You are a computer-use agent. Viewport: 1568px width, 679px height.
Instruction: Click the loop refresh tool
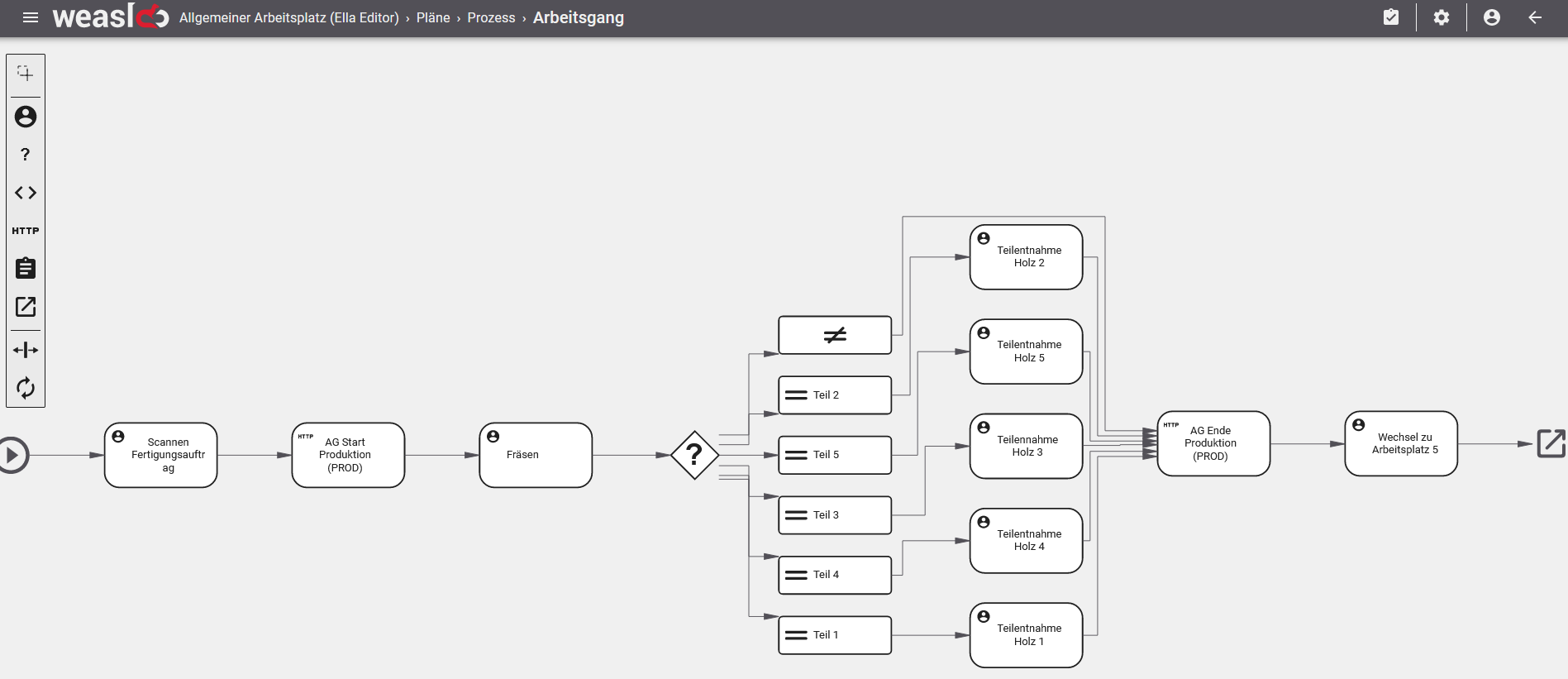pos(26,388)
